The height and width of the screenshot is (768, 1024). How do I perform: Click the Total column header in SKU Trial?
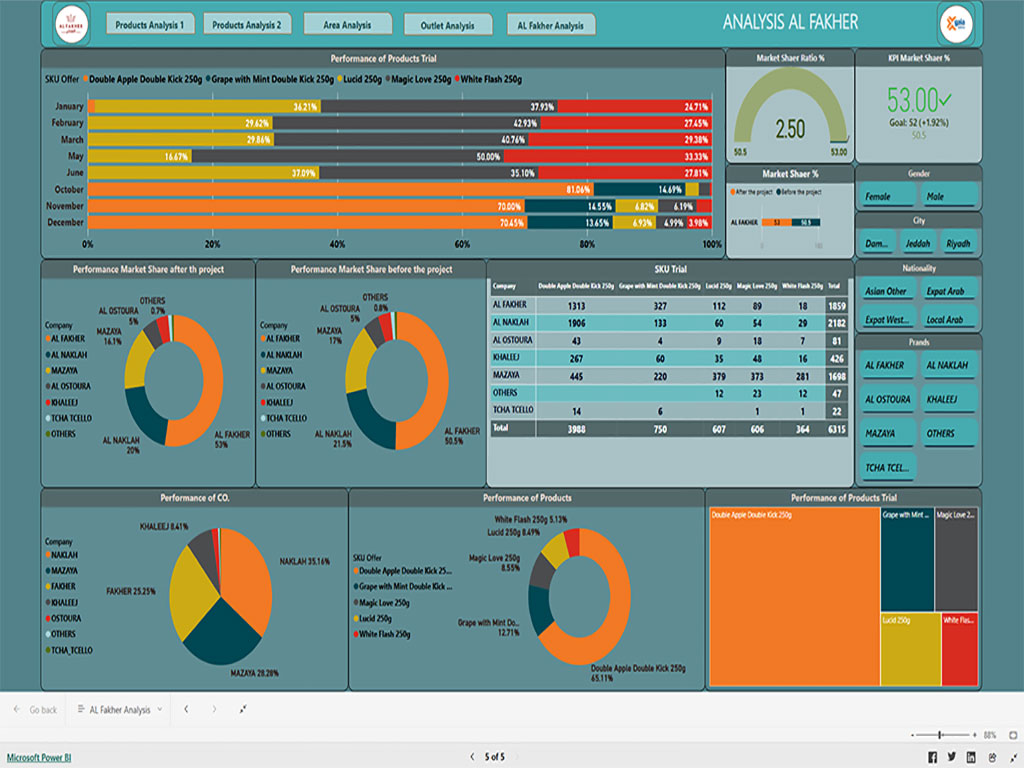(834, 286)
